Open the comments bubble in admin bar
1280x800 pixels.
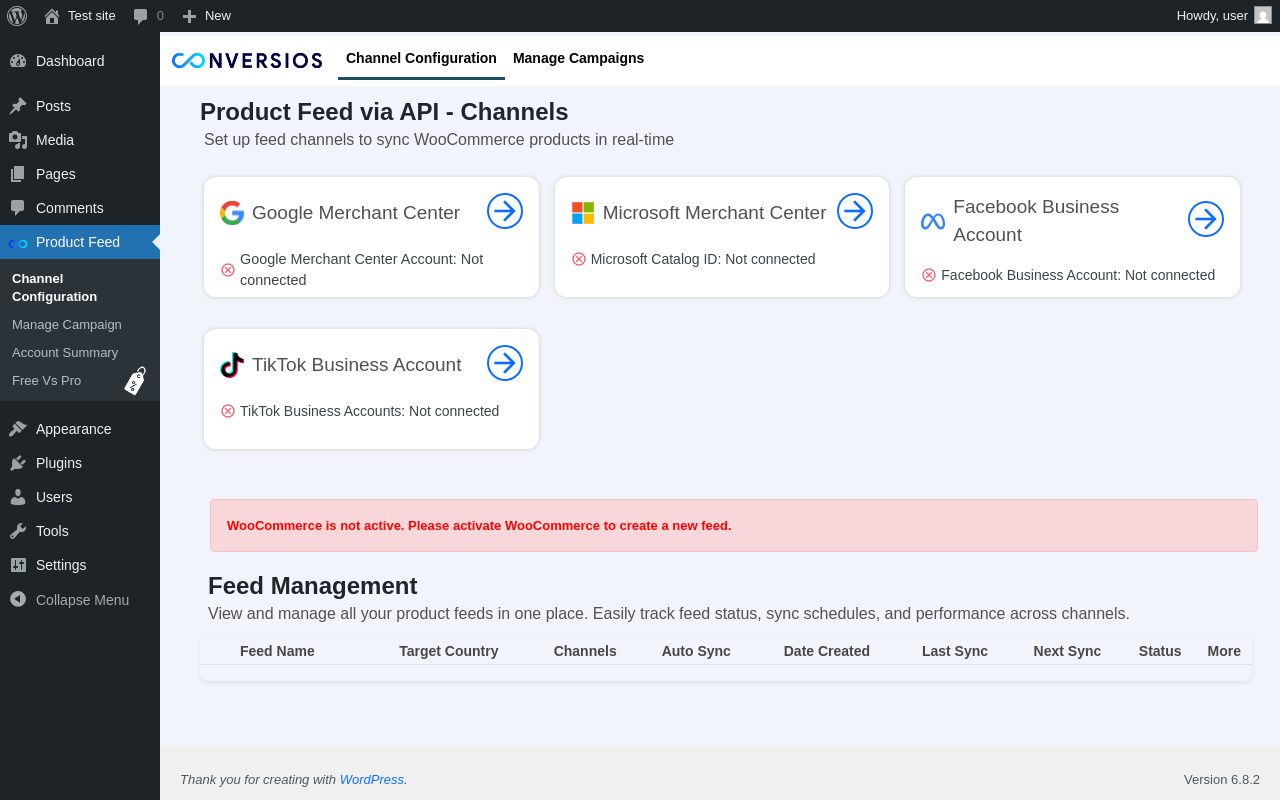coord(148,16)
